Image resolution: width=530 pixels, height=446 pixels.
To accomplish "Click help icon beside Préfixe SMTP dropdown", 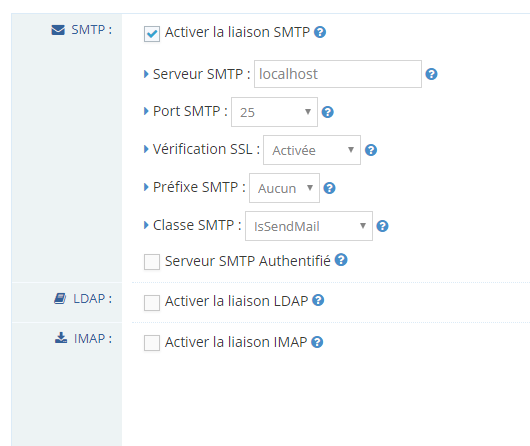I will pos(329,188).
